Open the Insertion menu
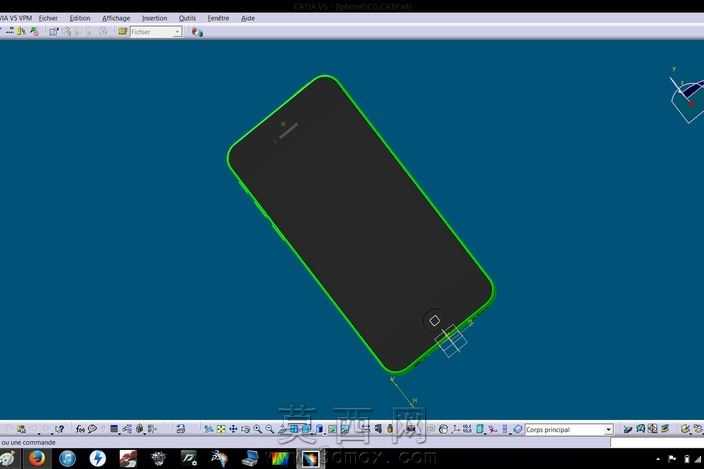This screenshot has width=704, height=469. [x=154, y=18]
